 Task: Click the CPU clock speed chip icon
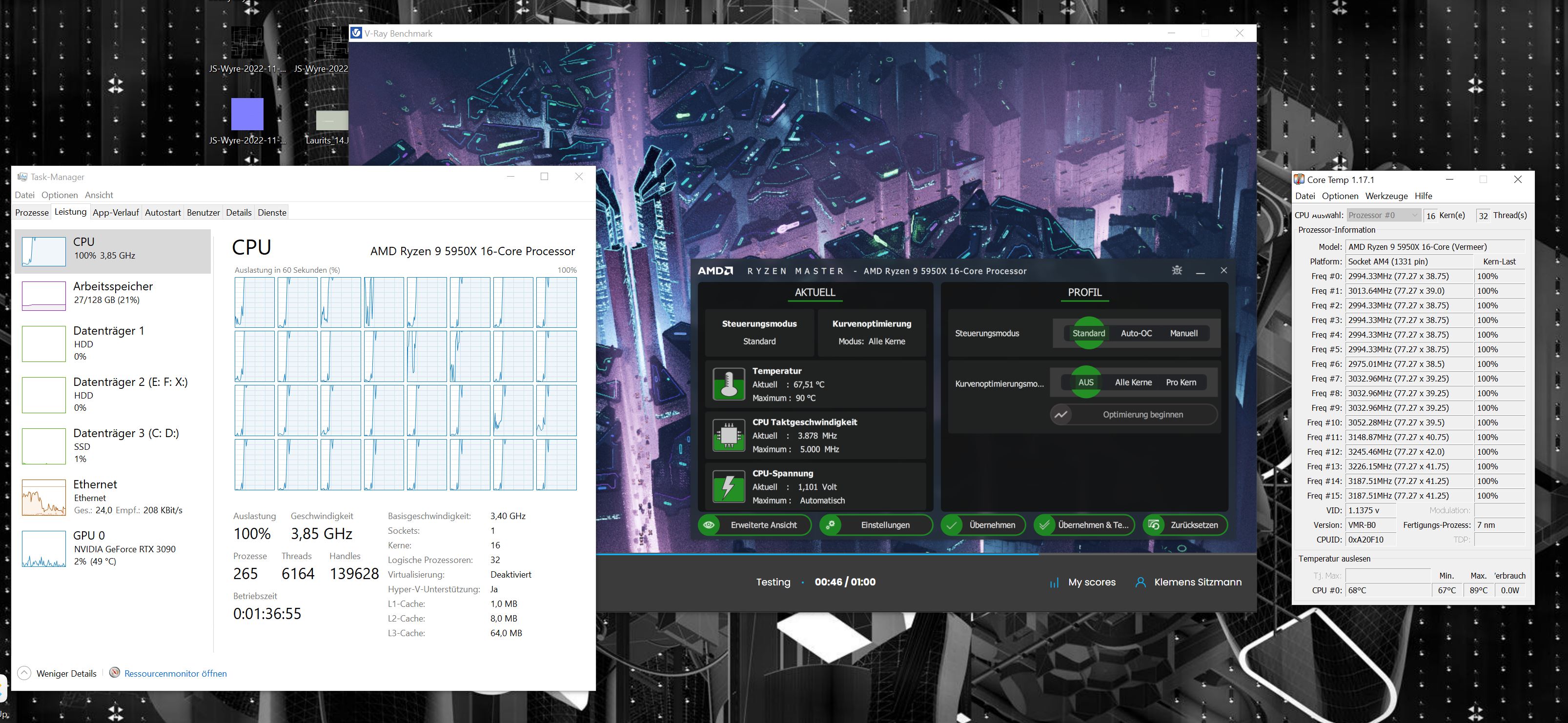click(728, 435)
